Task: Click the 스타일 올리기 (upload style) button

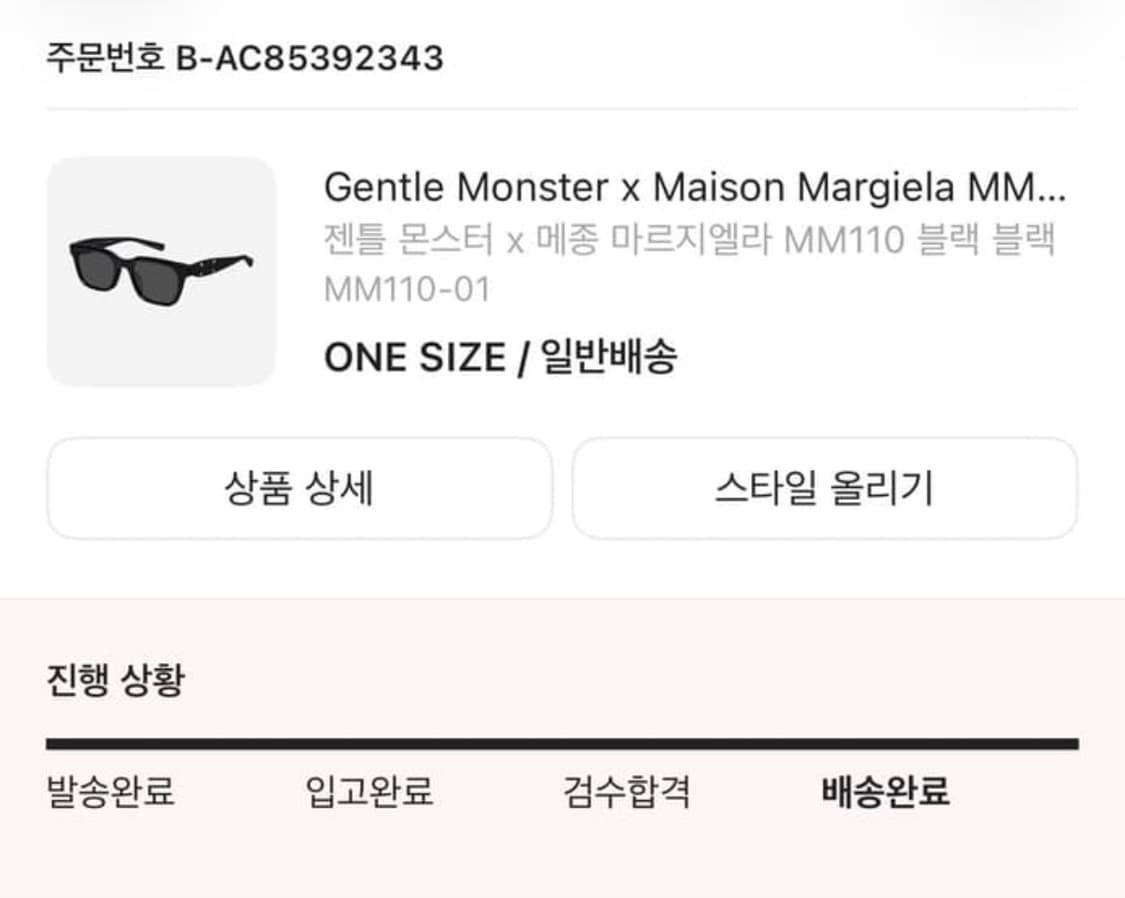Action: coord(823,488)
